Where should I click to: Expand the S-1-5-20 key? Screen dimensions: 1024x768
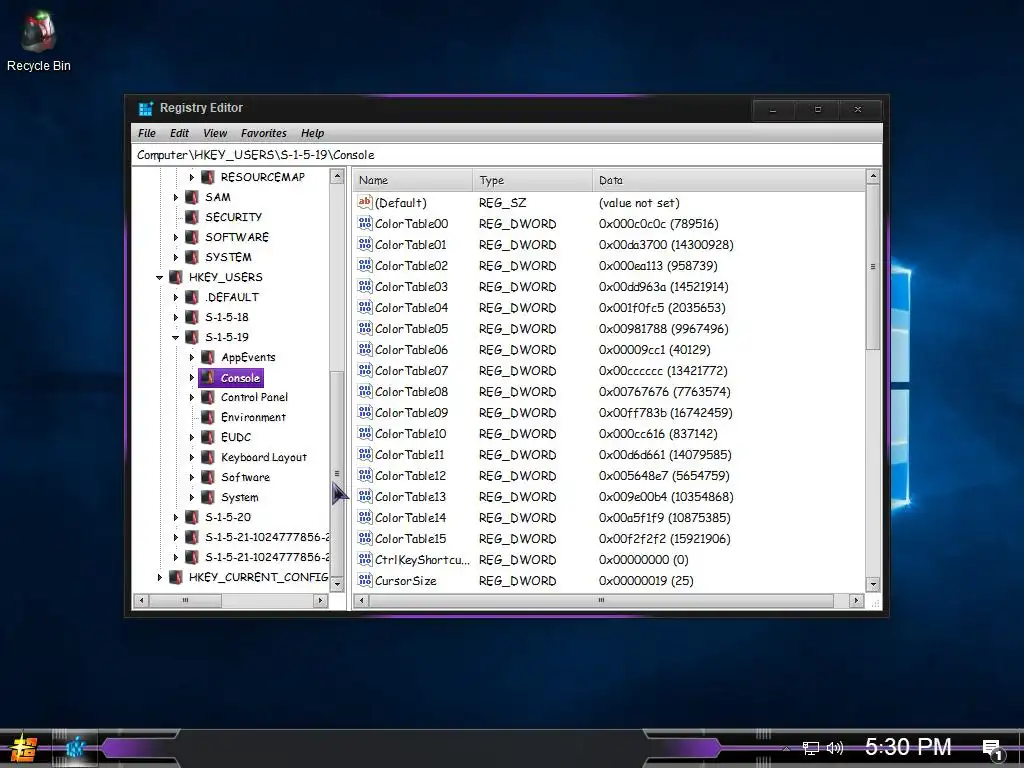tap(176, 517)
